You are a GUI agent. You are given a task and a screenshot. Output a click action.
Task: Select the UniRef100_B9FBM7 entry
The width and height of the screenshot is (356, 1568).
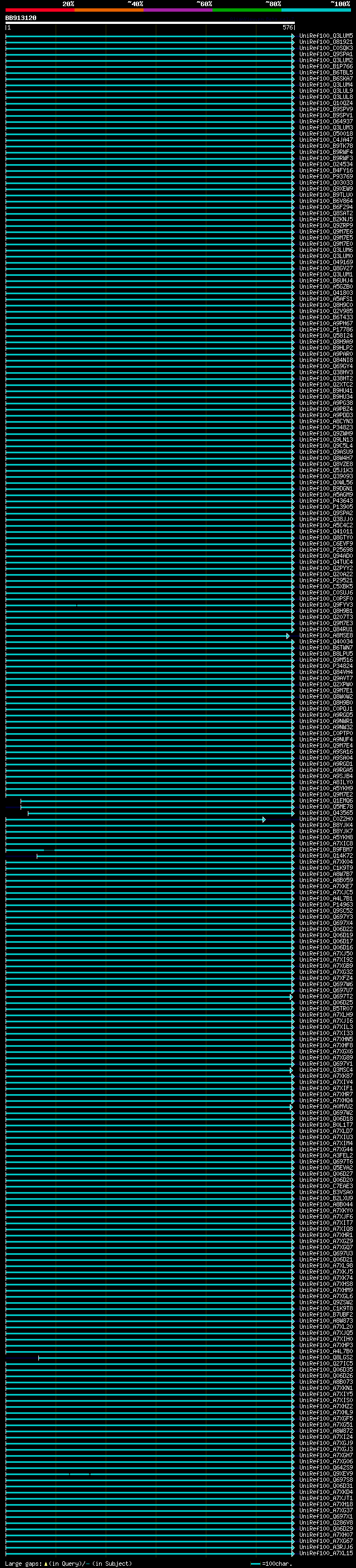[x=326, y=850]
